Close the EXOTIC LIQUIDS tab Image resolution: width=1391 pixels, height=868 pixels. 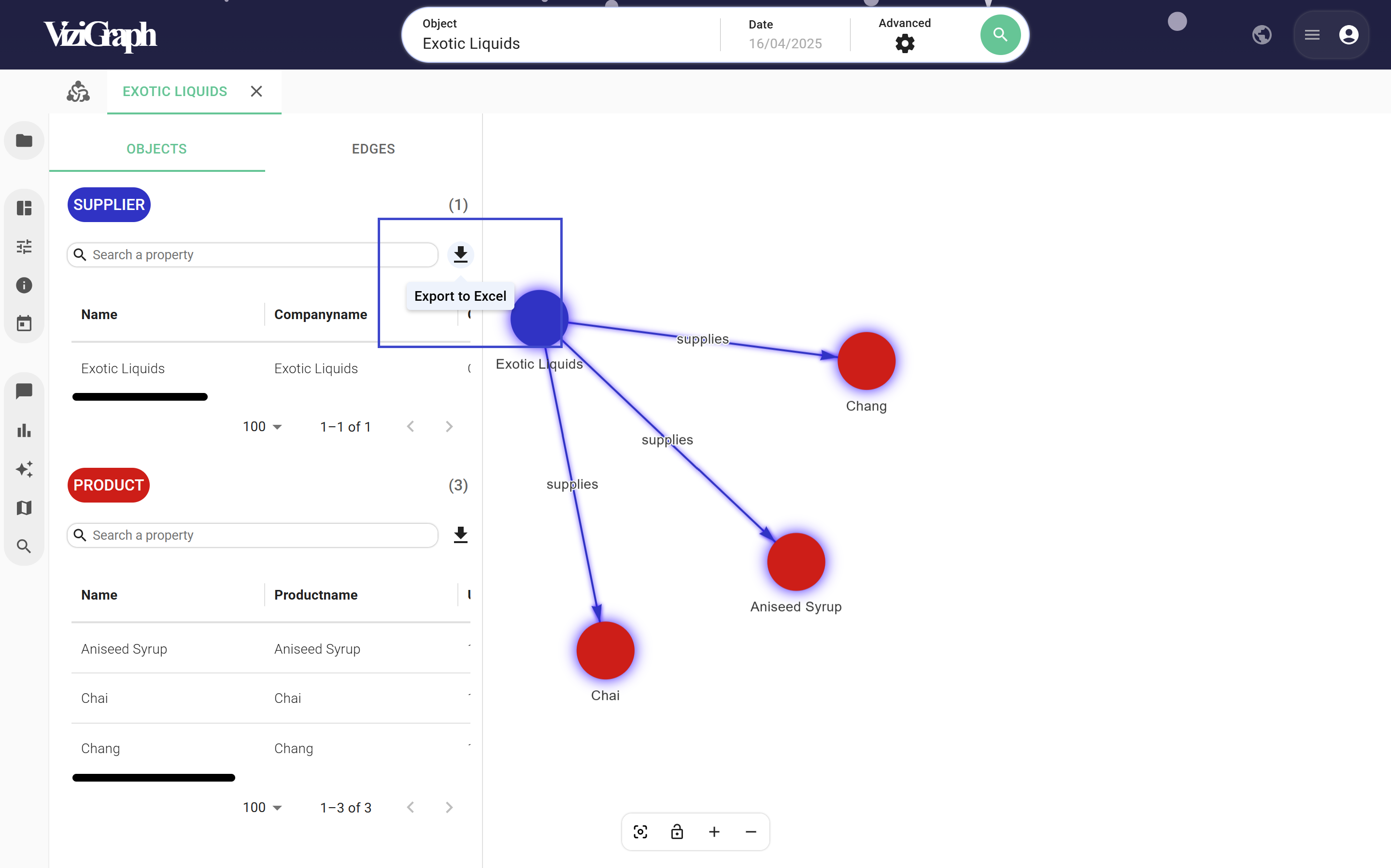click(x=256, y=91)
